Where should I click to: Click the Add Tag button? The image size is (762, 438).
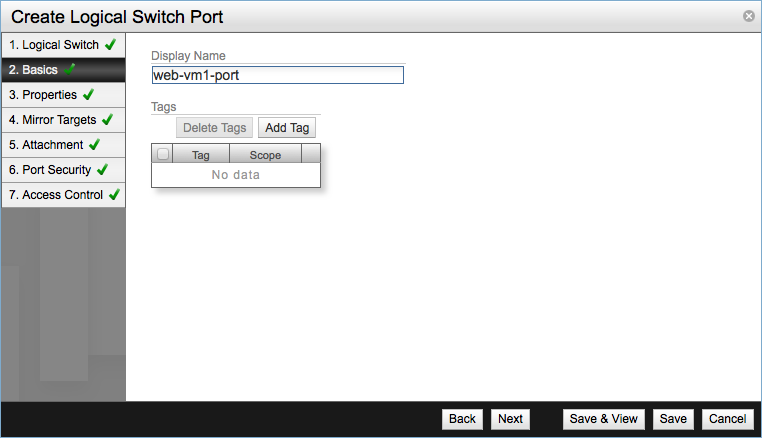(x=287, y=128)
